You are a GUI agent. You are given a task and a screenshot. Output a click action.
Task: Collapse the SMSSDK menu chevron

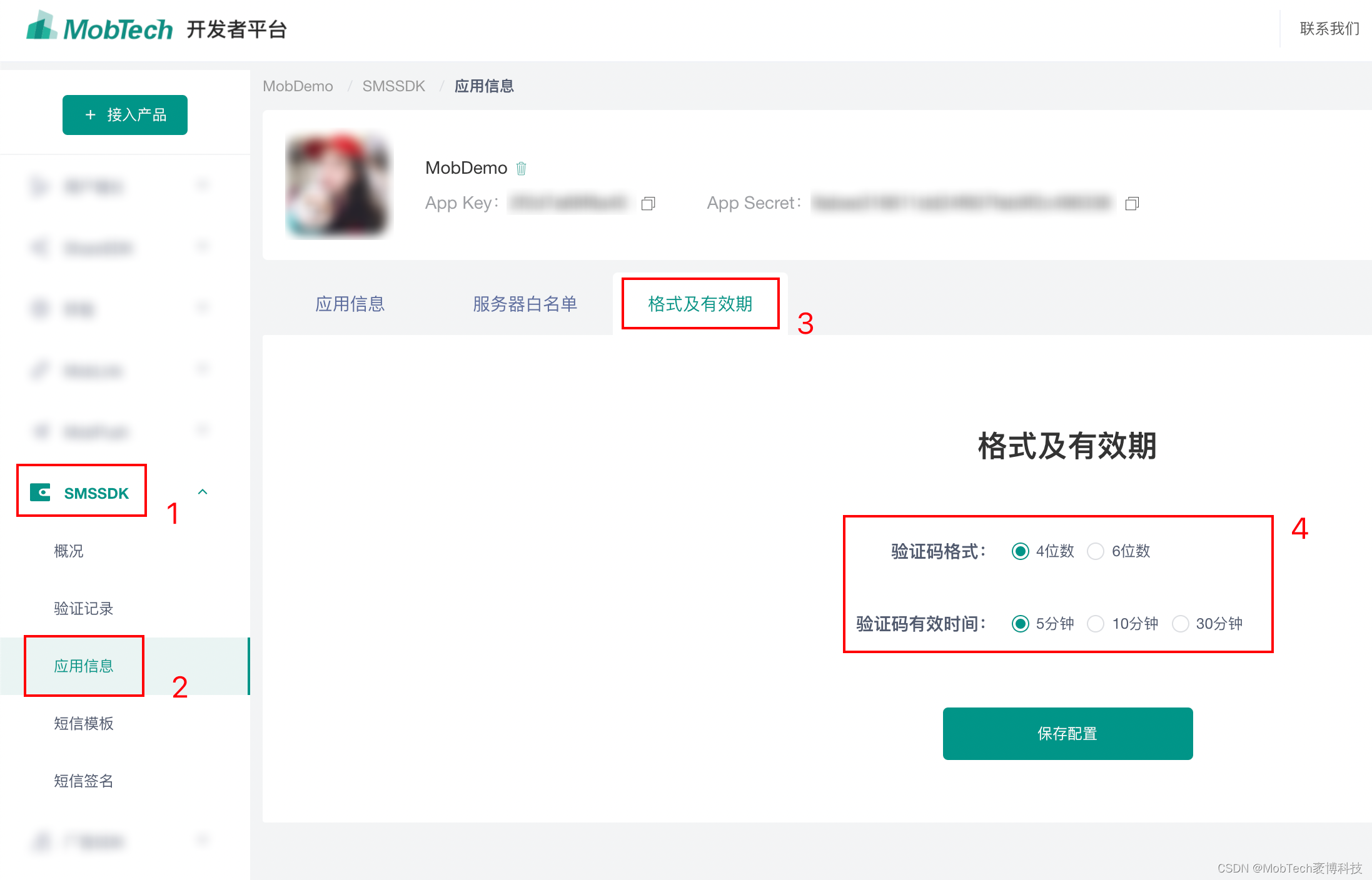[203, 492]
